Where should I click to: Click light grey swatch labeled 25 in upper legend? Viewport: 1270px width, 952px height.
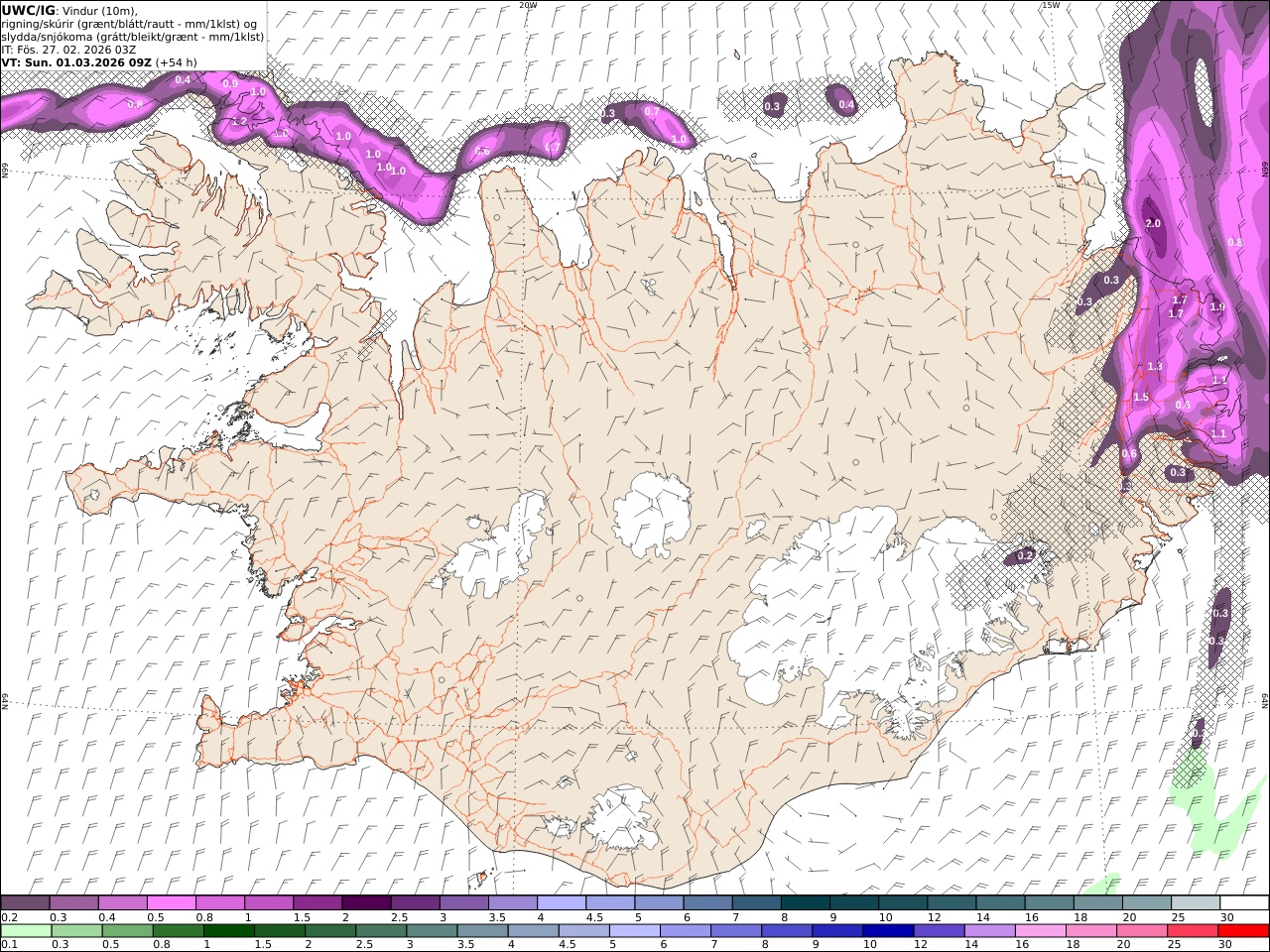coord(1195,903)
